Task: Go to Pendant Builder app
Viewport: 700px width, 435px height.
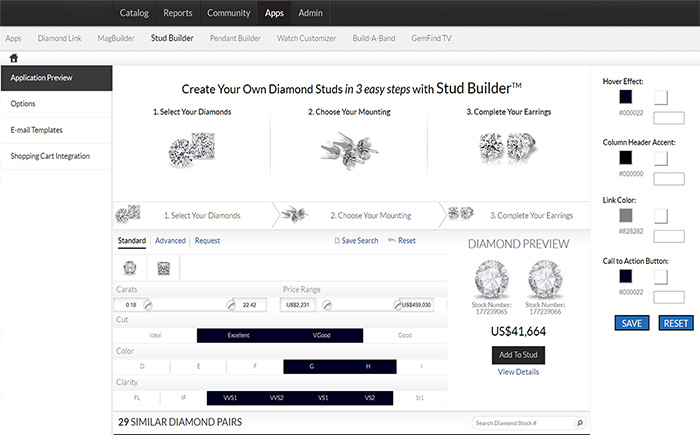Action: click(235, 38)
